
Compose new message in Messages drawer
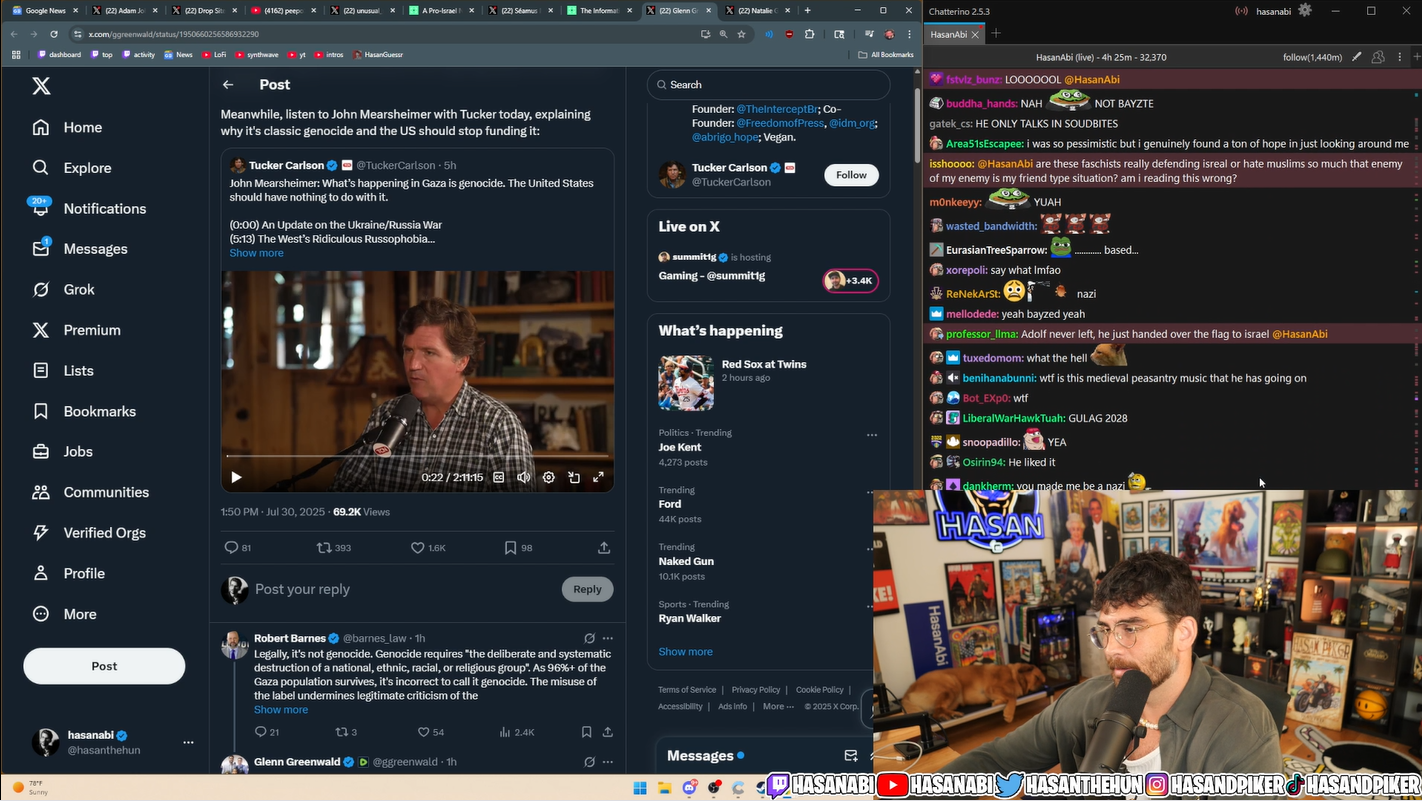coord(851,756)
